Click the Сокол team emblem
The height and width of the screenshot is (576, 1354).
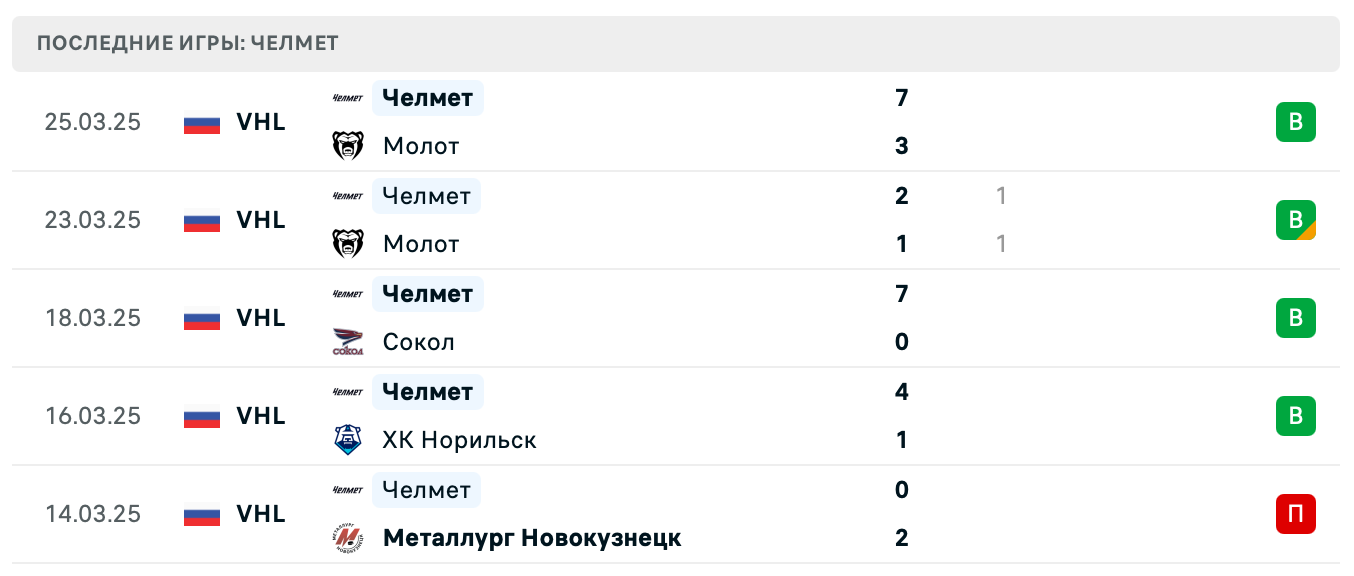349,342
